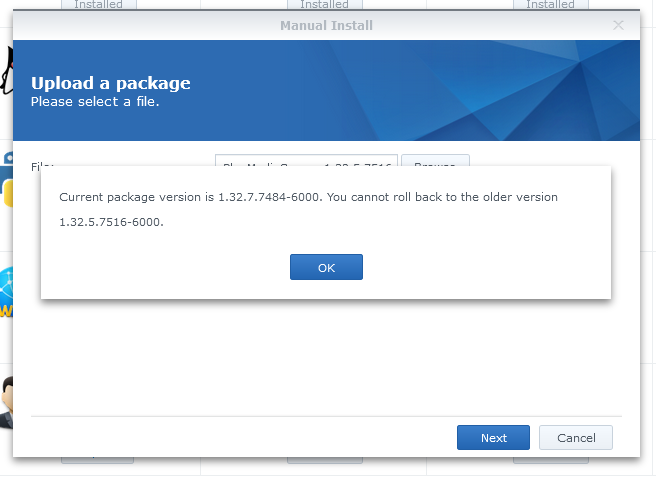
Task: Cancel the Manual Install wizard
Action: (x=575, y=438)
